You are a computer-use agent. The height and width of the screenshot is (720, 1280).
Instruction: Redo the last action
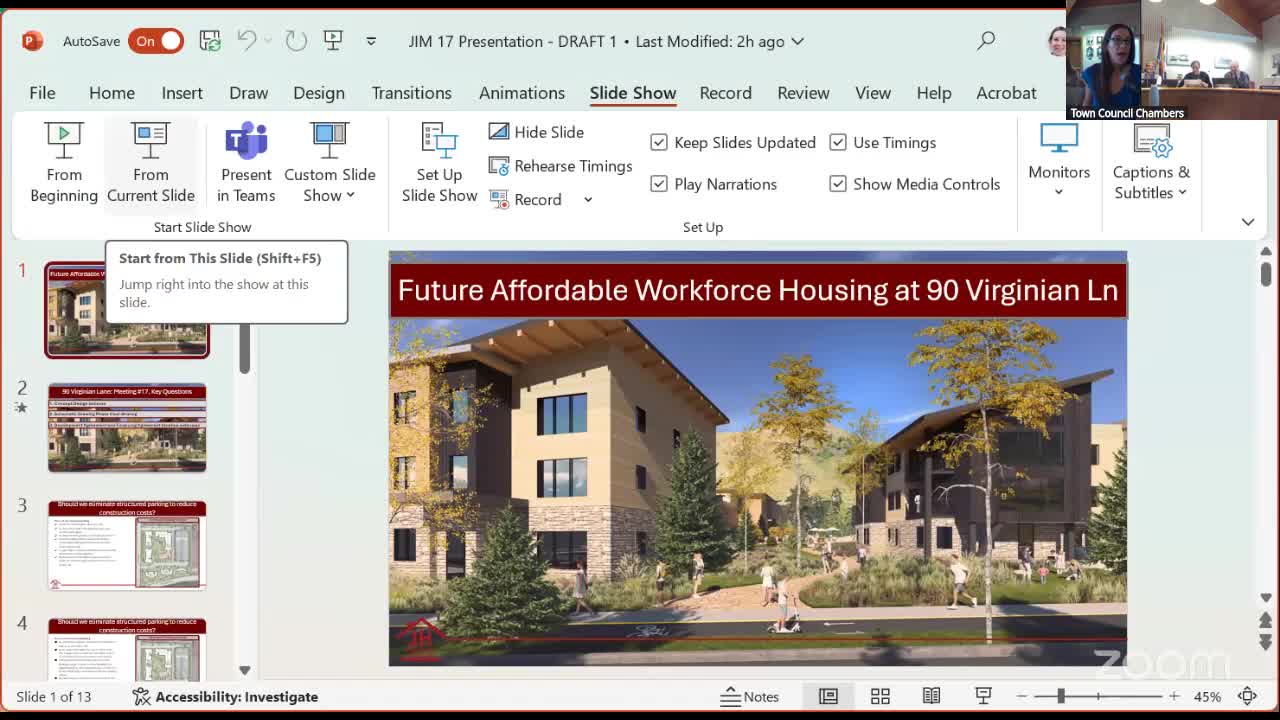coord(296,41)
